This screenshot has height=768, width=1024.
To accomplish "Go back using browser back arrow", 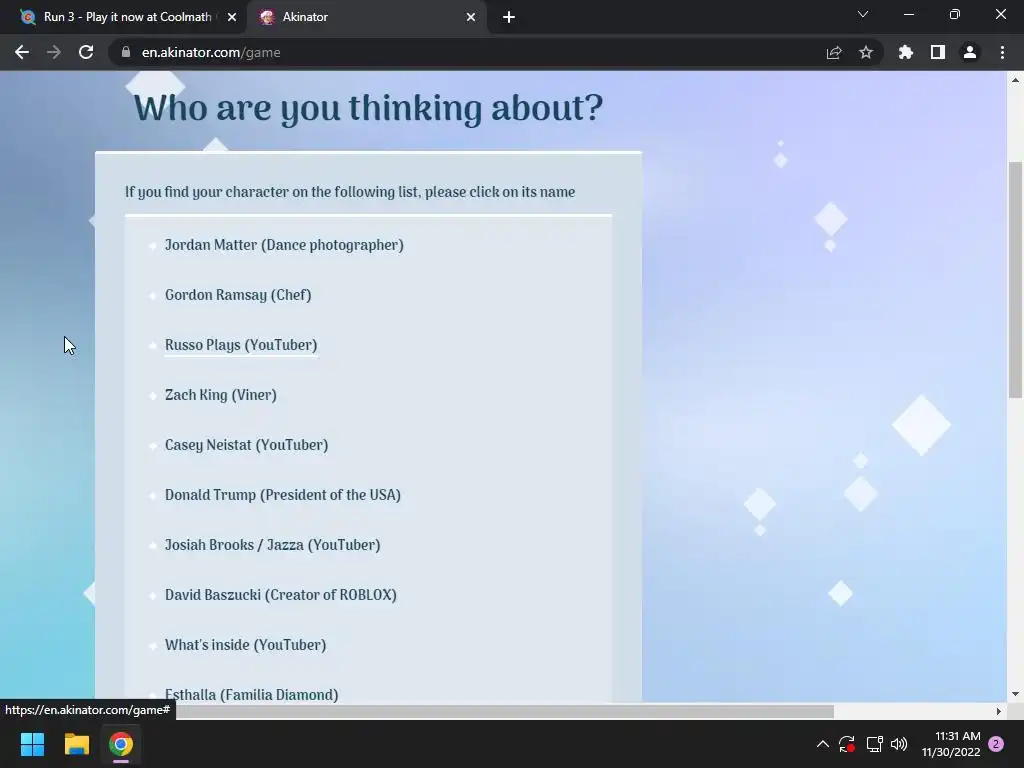I will (x=22, y=52).
